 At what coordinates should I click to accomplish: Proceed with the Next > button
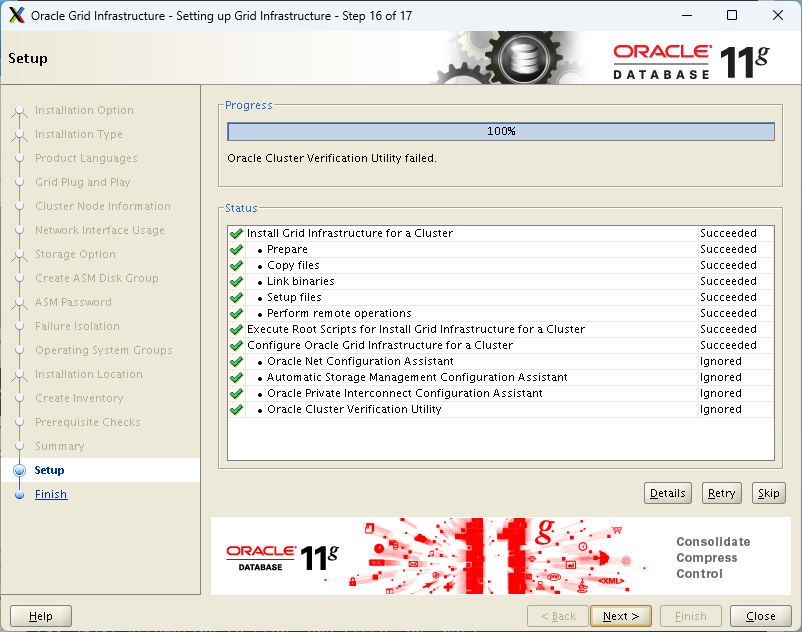(x=620, y=616)
